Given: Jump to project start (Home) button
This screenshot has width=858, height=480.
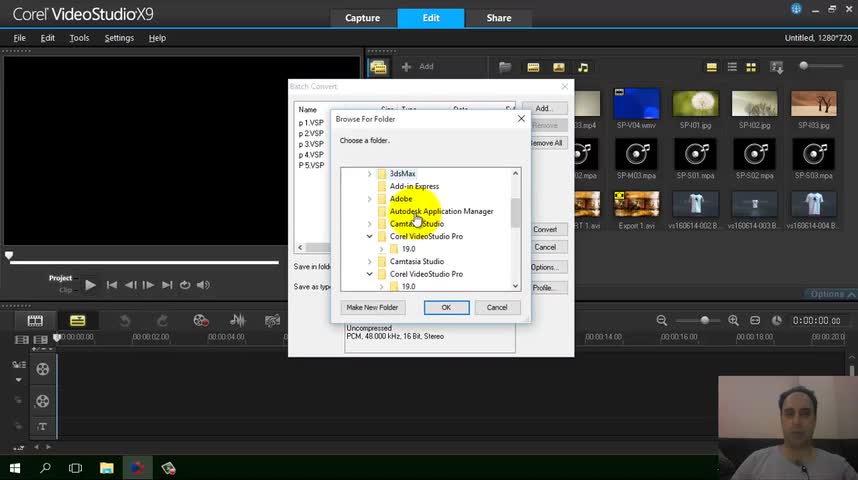Looking at the screenshot, I should pyautogui.click(x=112, y=285).
